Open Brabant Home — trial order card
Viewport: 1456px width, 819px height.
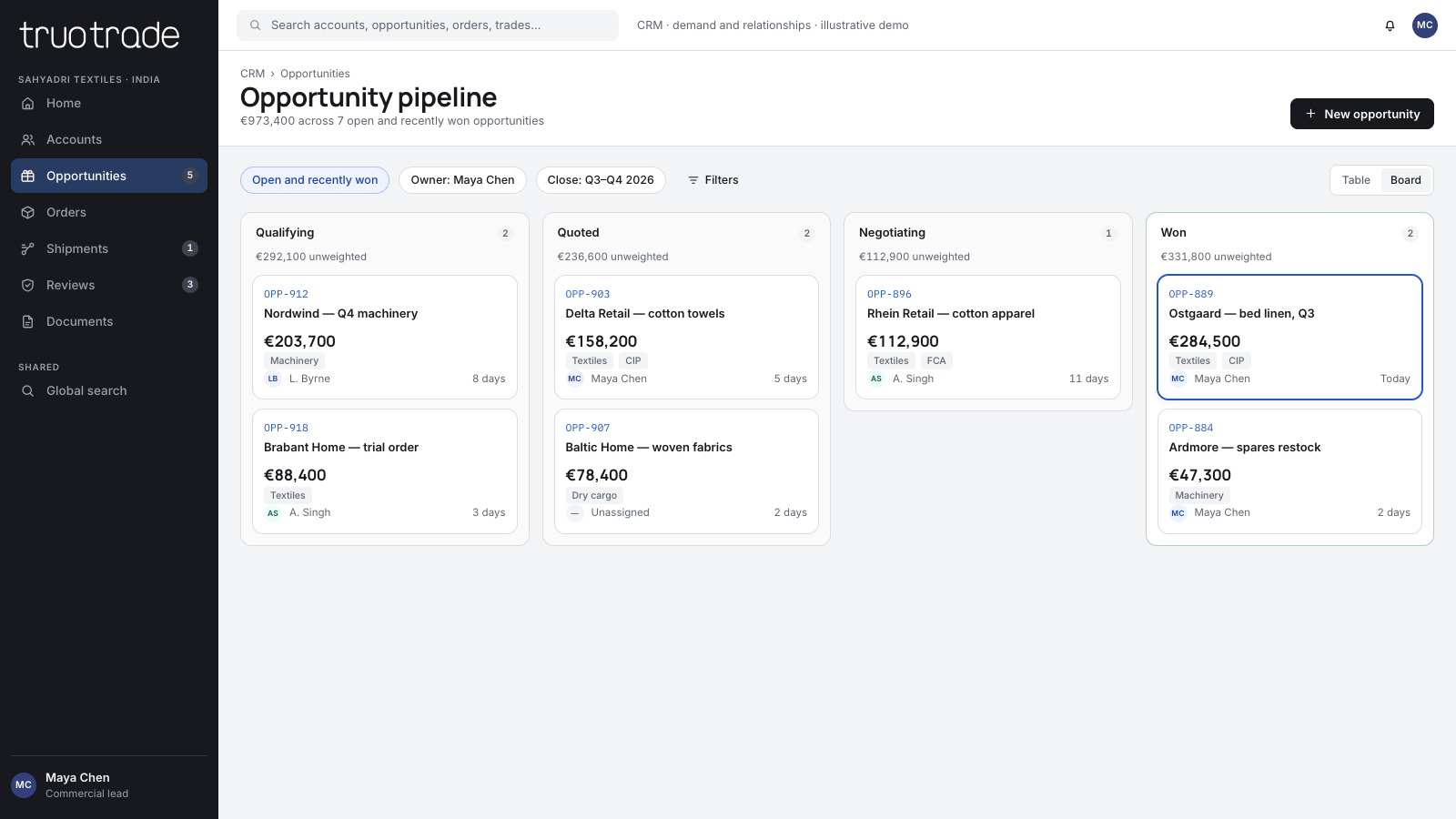pos(385,471)
